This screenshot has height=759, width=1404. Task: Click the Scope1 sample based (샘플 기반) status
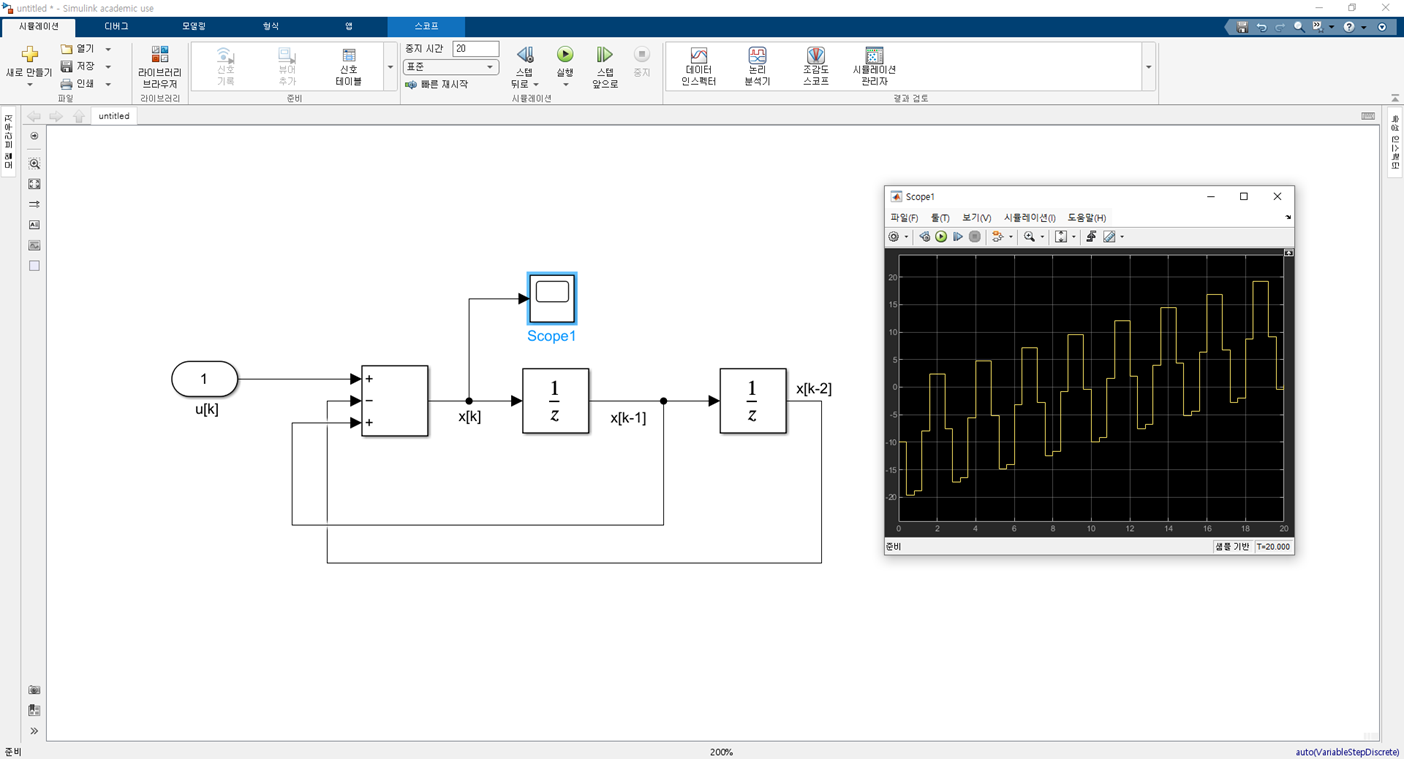(x=1232, y=547)
